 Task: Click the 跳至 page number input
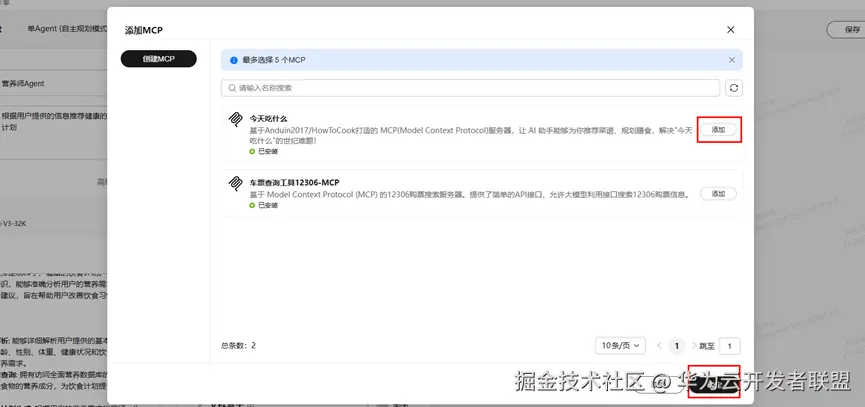pos(730,346)
